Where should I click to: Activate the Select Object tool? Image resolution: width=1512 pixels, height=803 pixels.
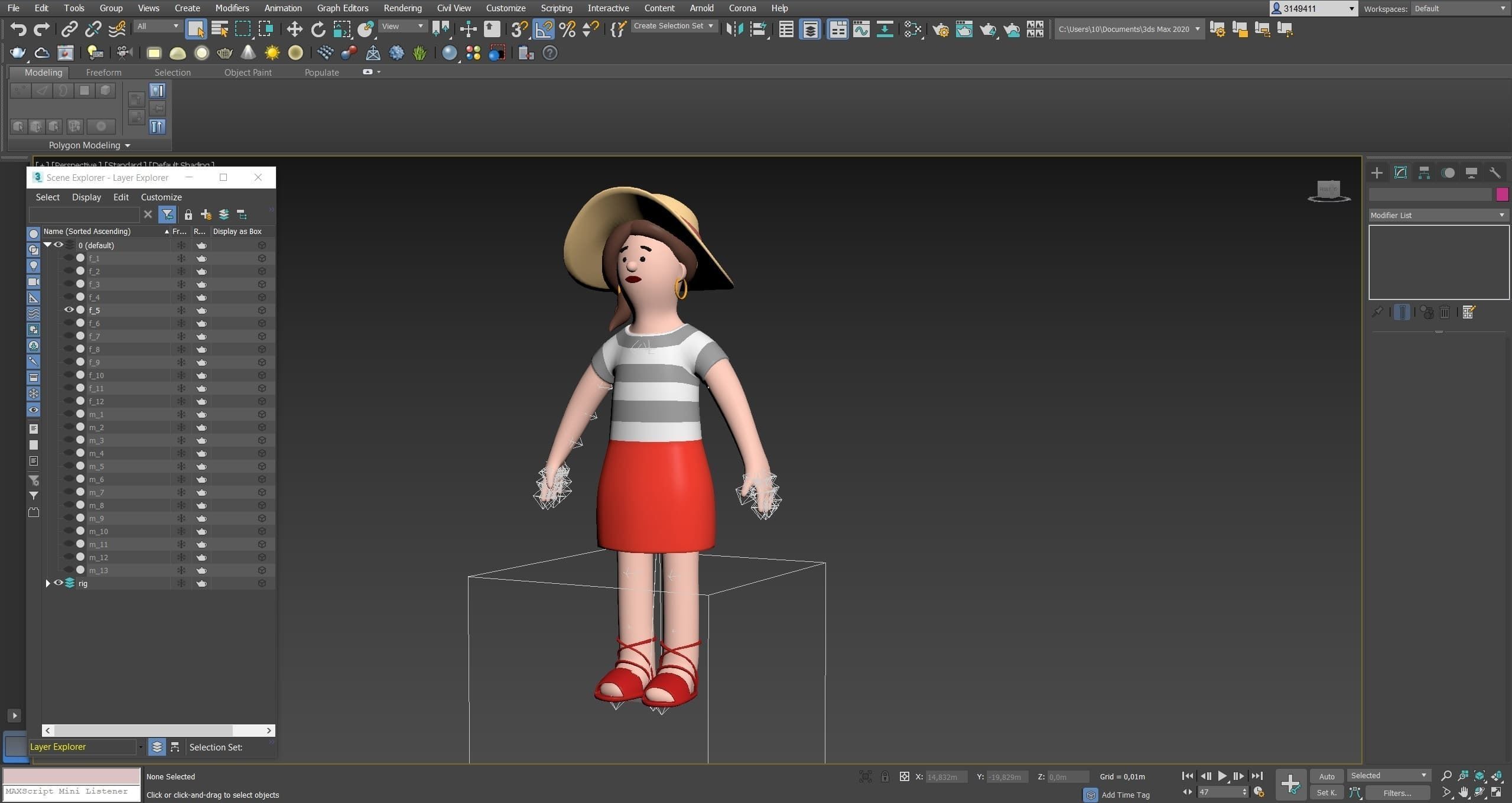[x=196, y=29]
